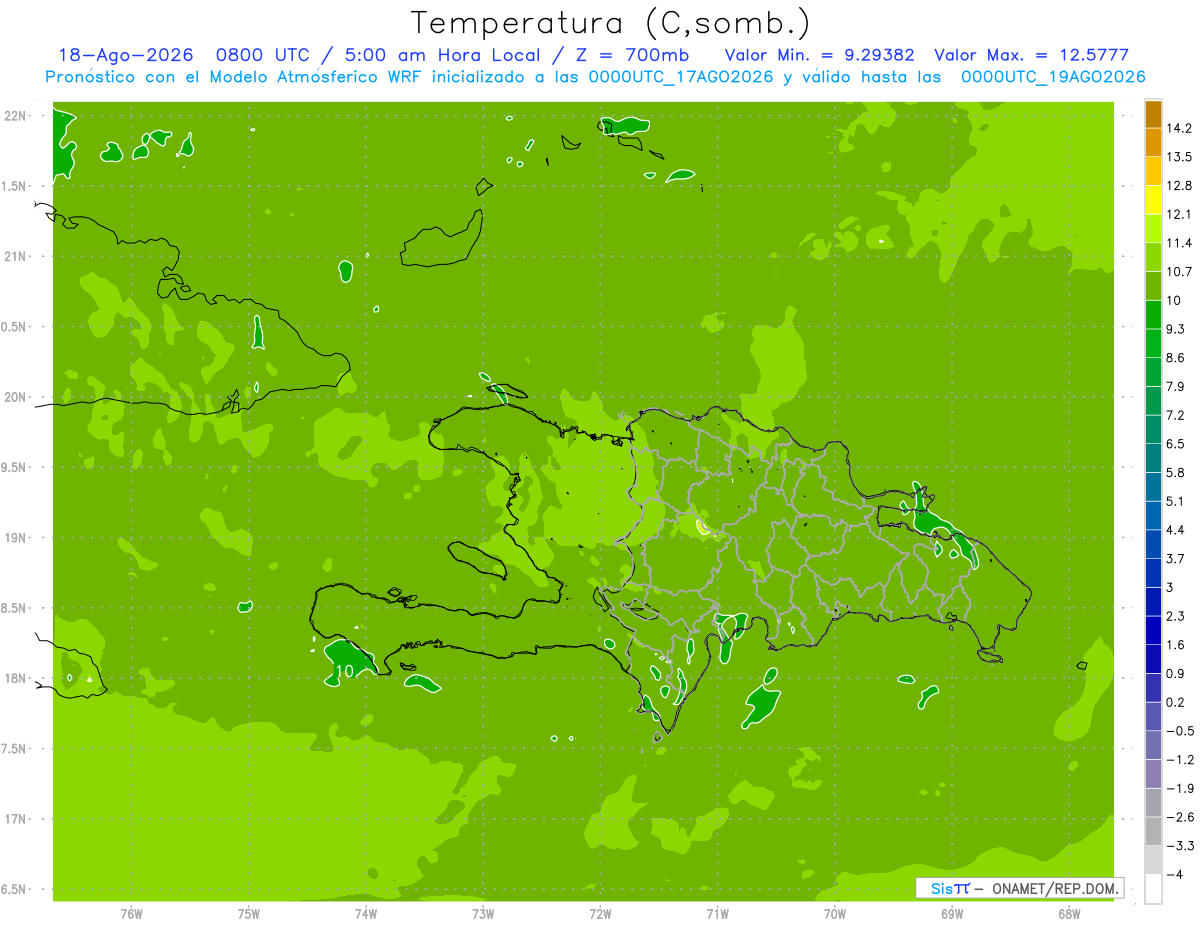Screen dimensions: 1200x927
Task: Click the map title 'Temperatura (C,somb.)'
Action: (x=611, y=22)
